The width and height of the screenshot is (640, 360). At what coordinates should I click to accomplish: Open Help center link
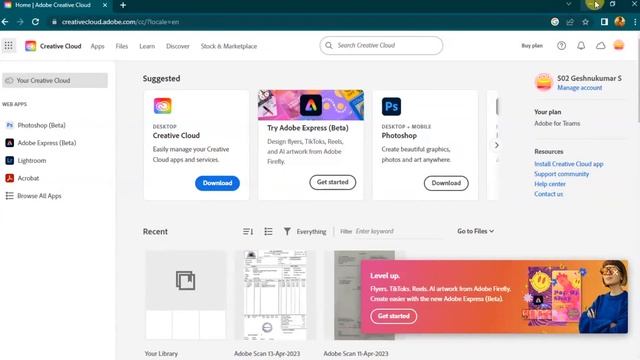(550, 184)
